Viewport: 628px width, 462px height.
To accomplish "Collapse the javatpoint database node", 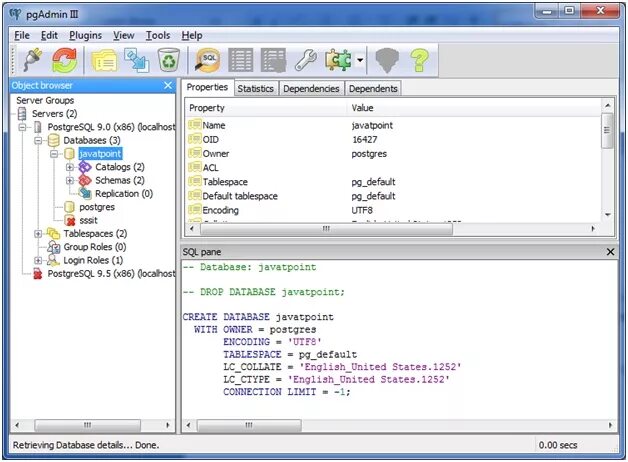I will (54, 154).
